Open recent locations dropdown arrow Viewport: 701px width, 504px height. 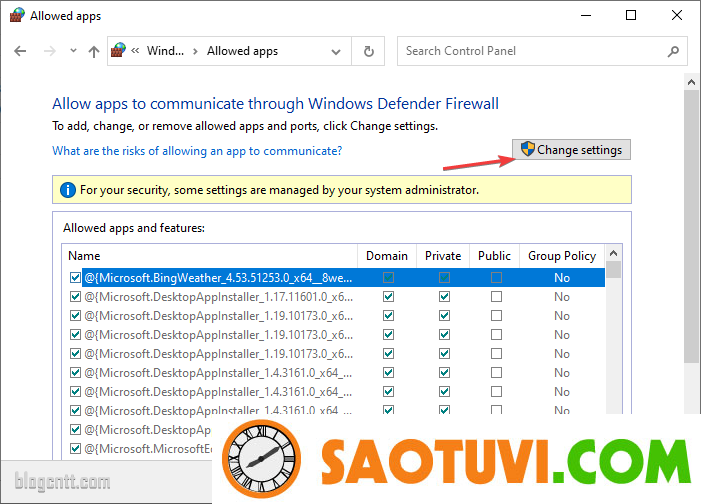click(x=73, y=51)
